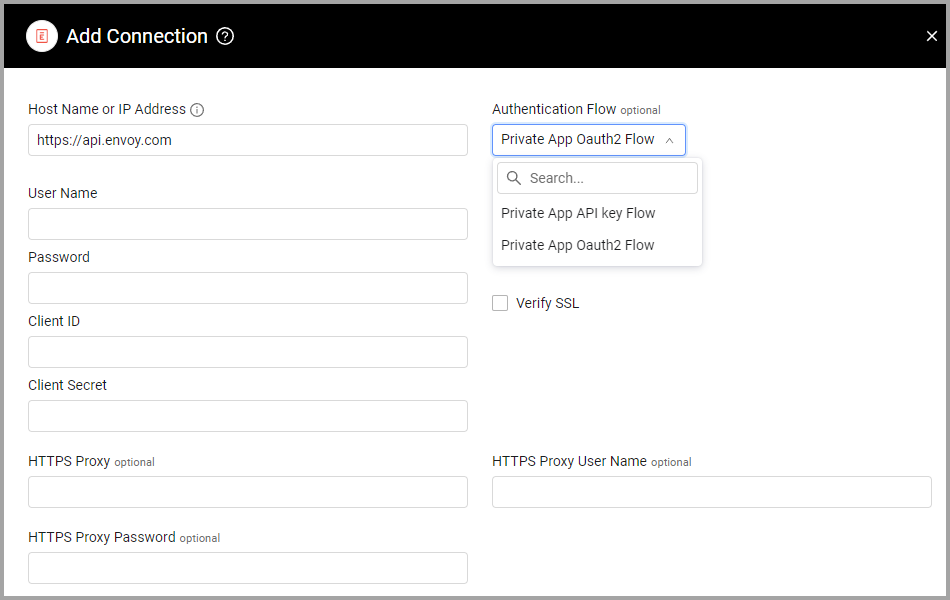This screenshot has height=600, width=950.
Task: Choose Private App Oauth2 Flow option
Action: coord(578,245)
